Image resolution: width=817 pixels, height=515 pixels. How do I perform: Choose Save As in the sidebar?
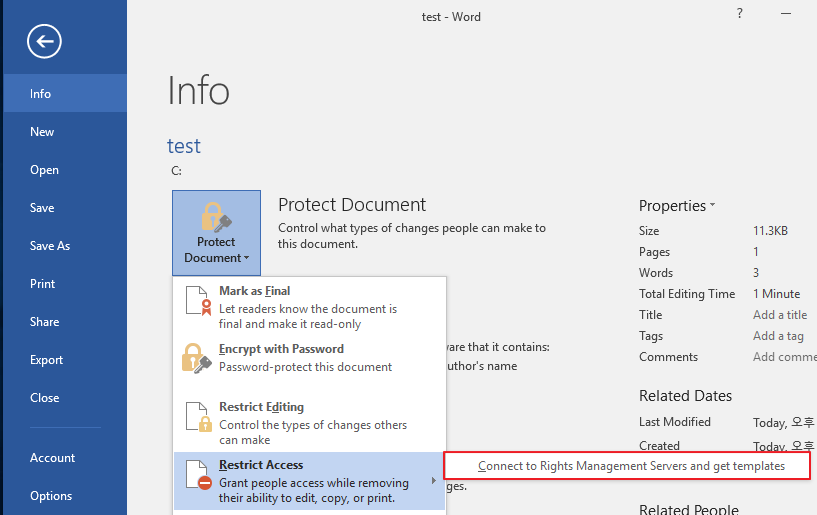click(65, 246)
